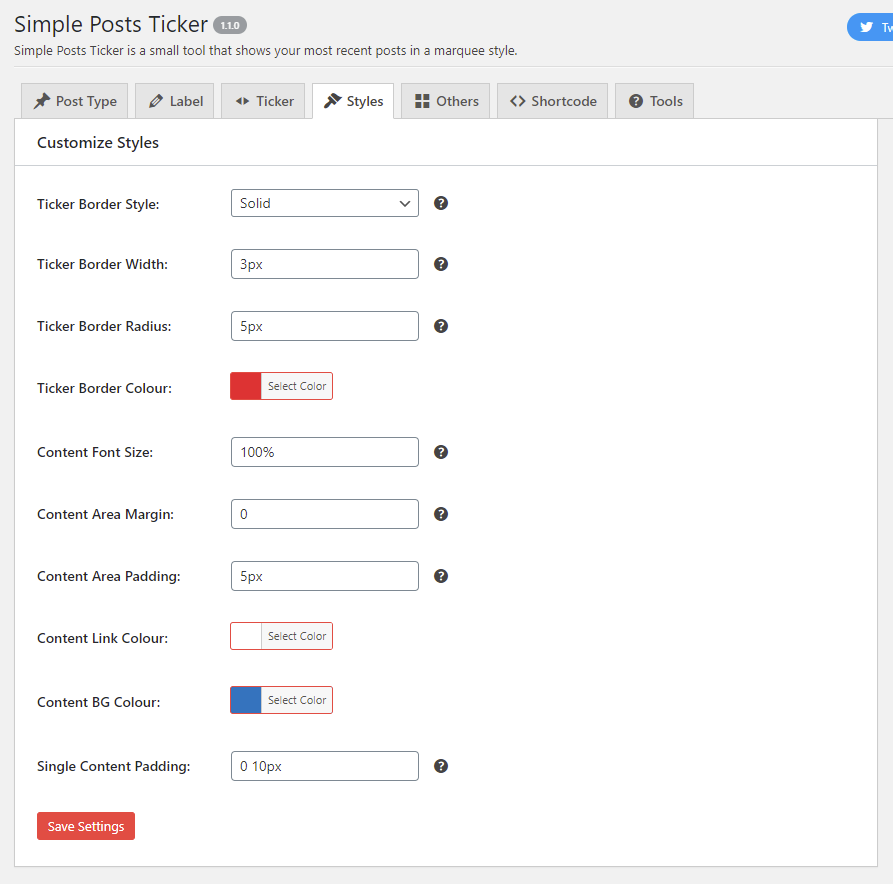This screenshot has height=884, width=893.
Task: Switch to the Shortcode tab
Action: pyautogui.click(x=553, y=101)
